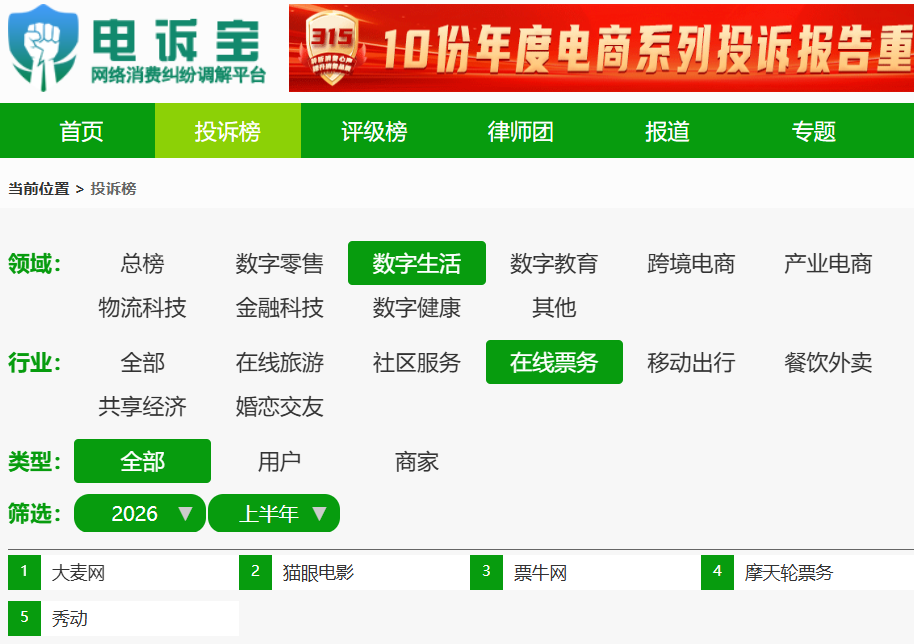This screenshot has width=914, height=644.
Task: Choose the 在线旅游 industry
Action: 279,363
